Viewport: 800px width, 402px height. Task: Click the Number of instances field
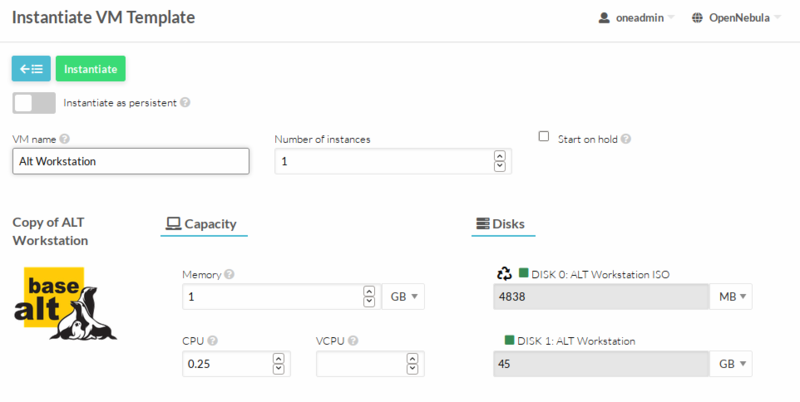tap(393, 161)
